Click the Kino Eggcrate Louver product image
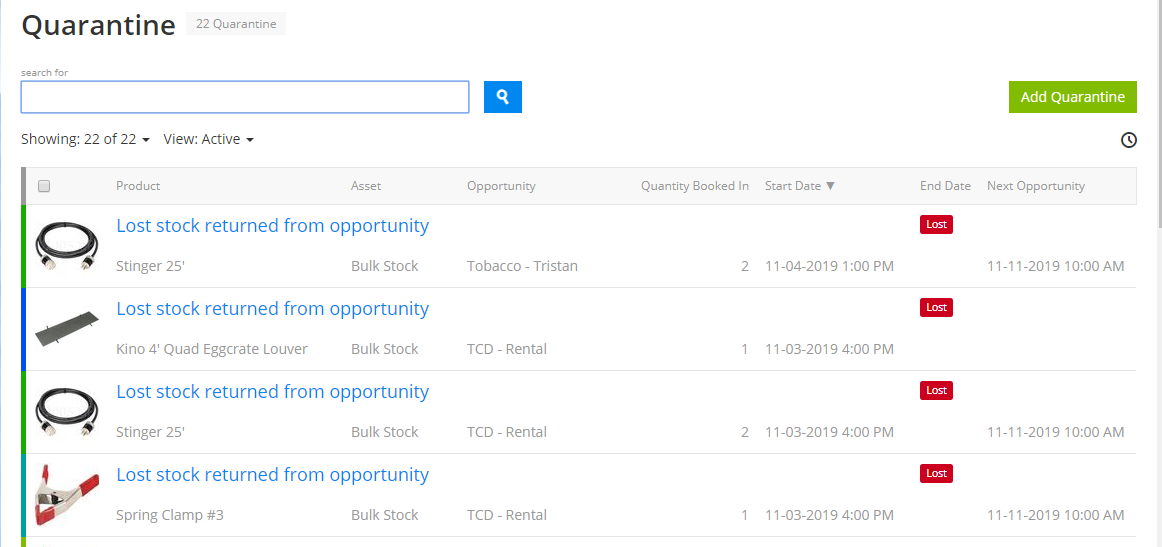 coord(67,328)
